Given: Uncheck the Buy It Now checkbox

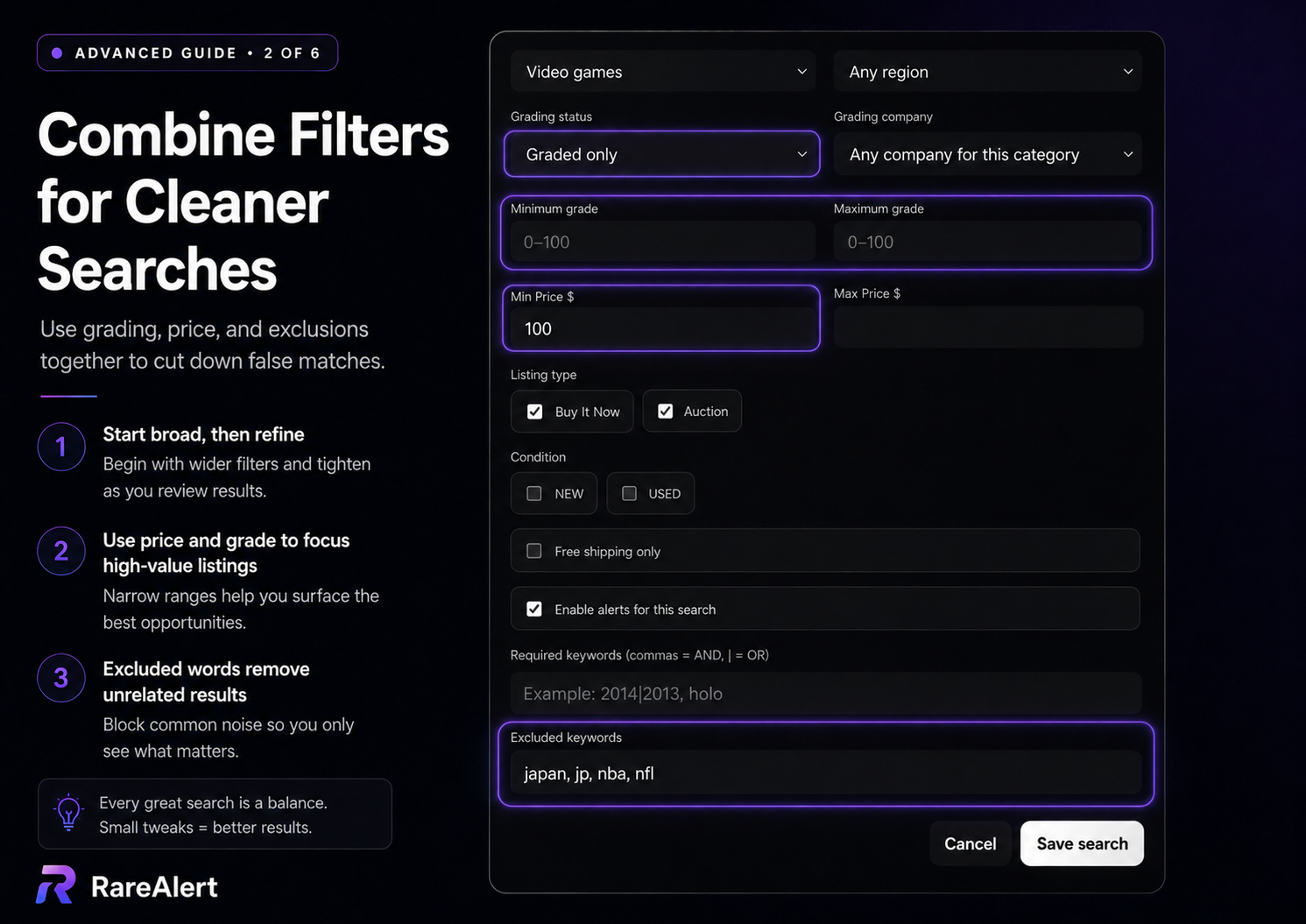Looking at the screenshot, I should 534,412.
